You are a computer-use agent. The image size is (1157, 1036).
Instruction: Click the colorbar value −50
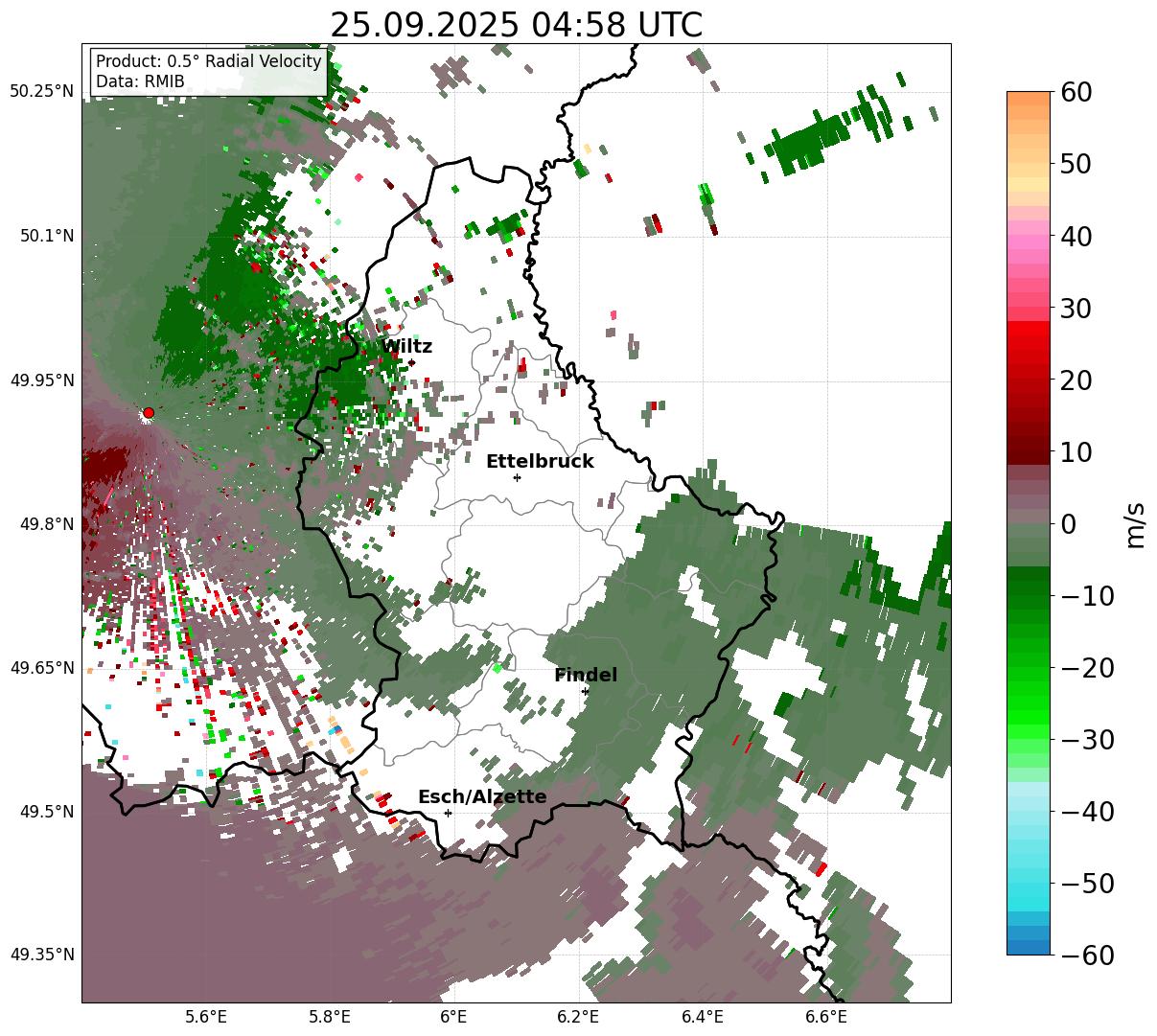(1088, 884)
